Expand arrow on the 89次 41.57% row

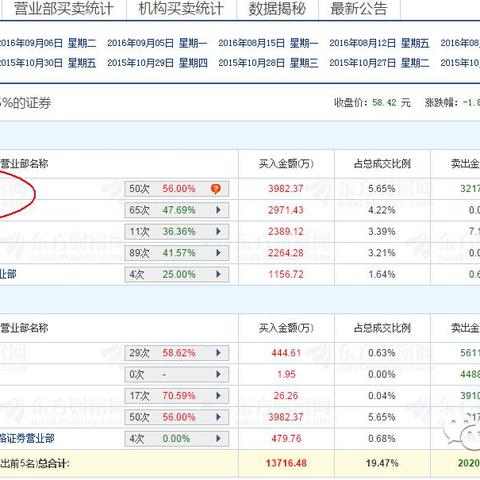pyautogui.click(x=219, y=253)
